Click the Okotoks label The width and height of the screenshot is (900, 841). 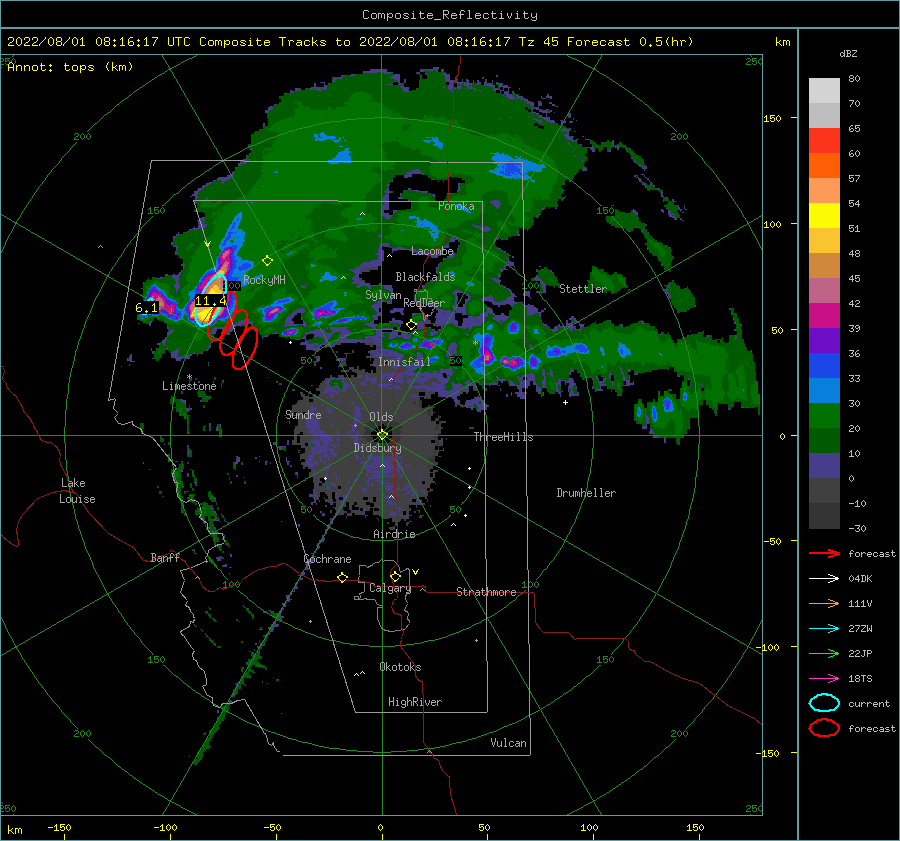(400, 667)
